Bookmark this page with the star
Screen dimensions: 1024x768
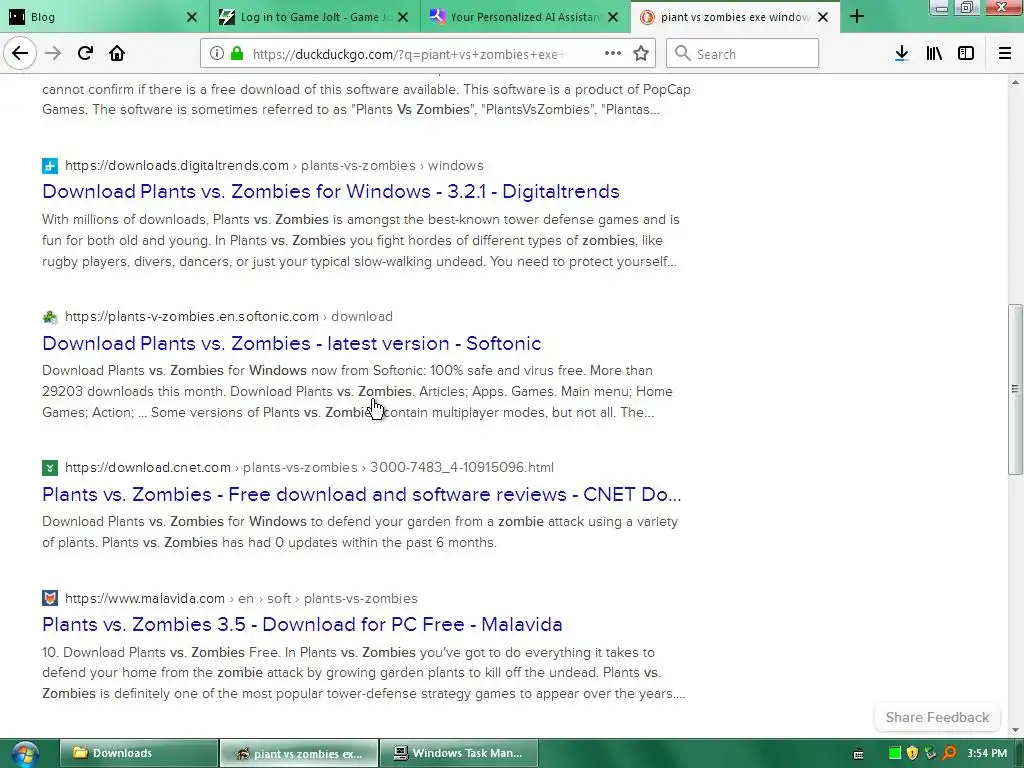pyautogui.click(x=641, y=54)
